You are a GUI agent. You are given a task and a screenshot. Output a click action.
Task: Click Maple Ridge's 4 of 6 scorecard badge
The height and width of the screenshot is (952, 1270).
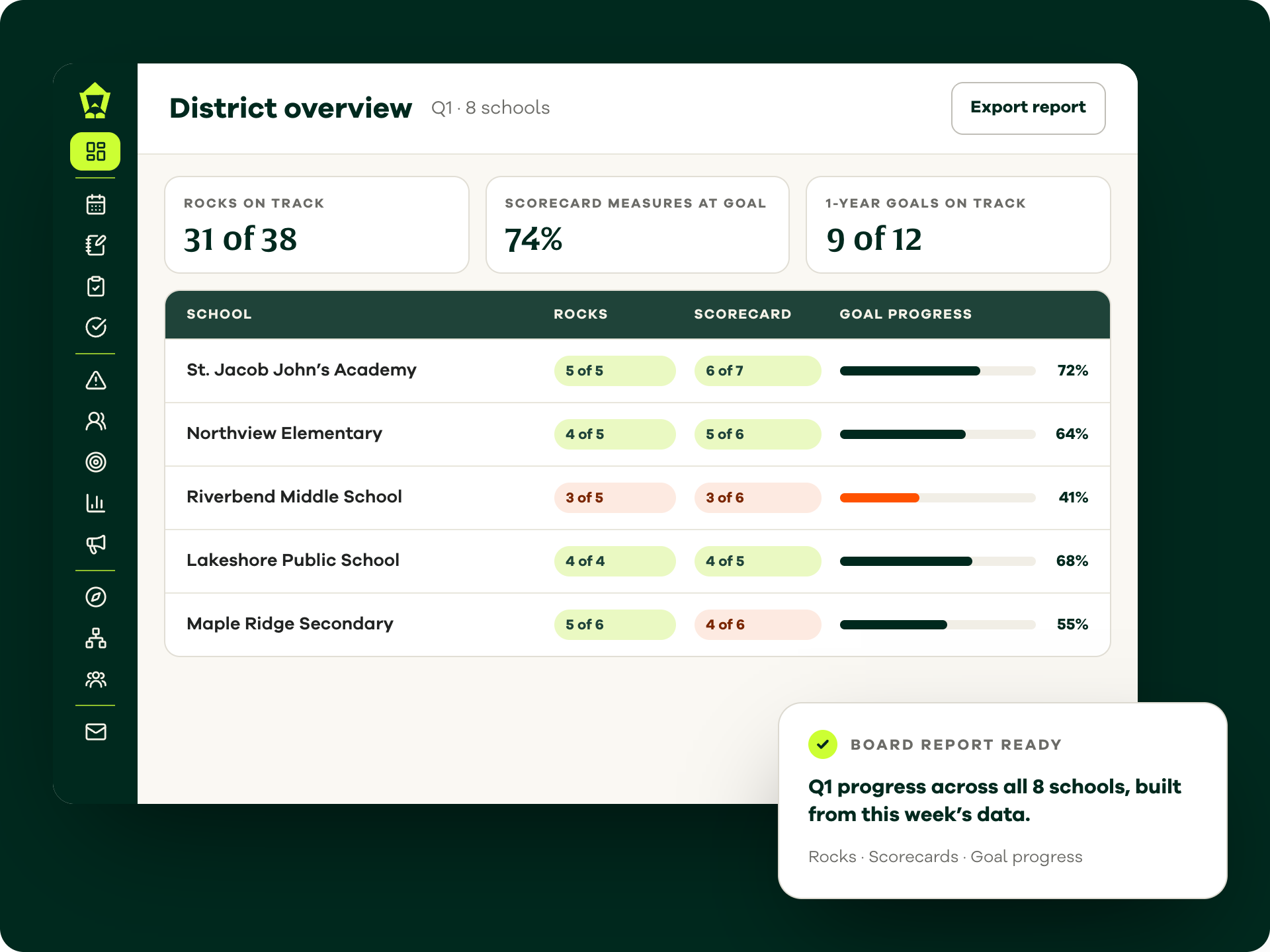tap(758, 625)
